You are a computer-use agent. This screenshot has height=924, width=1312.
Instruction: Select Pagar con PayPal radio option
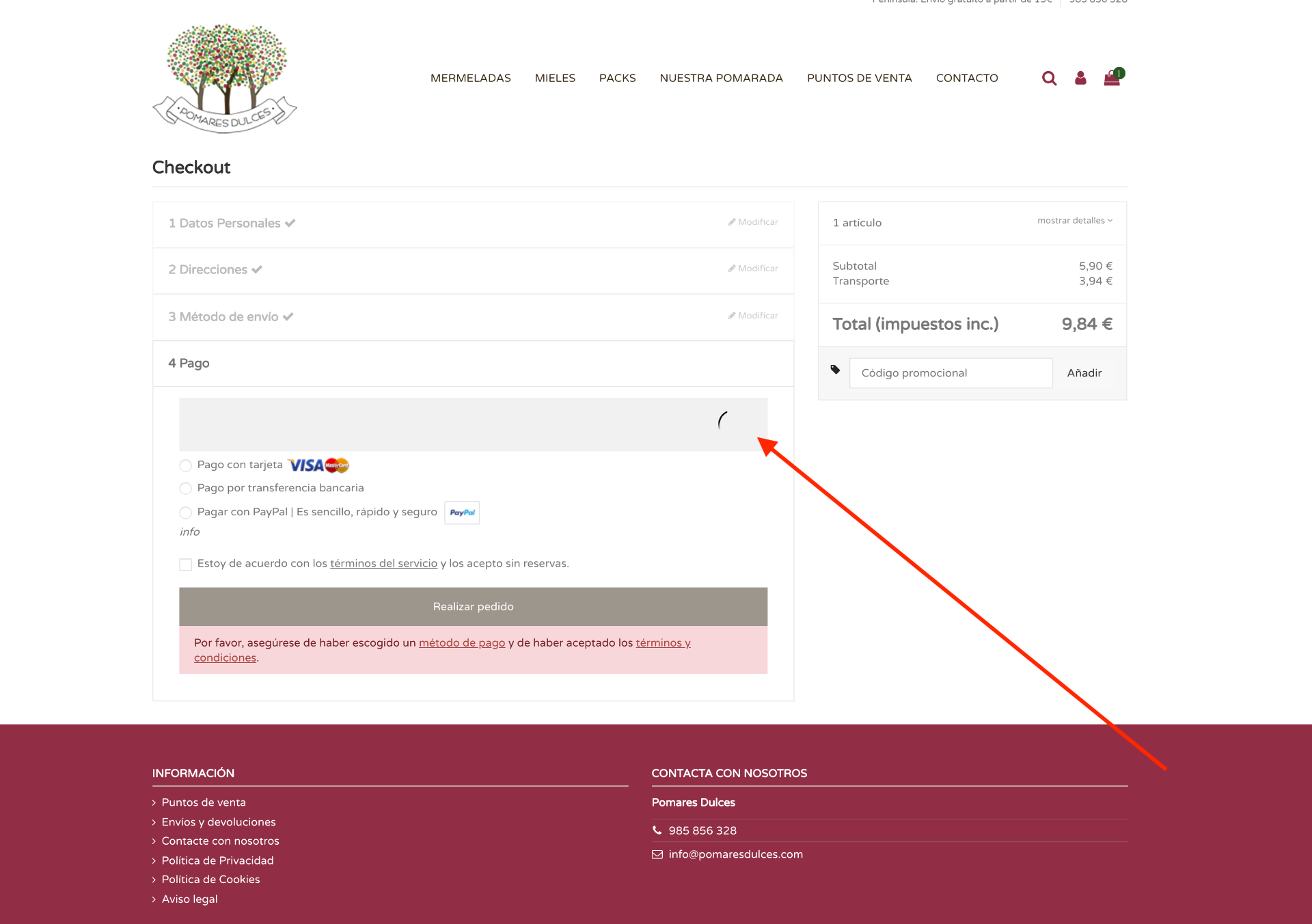(x=185, y=513)
